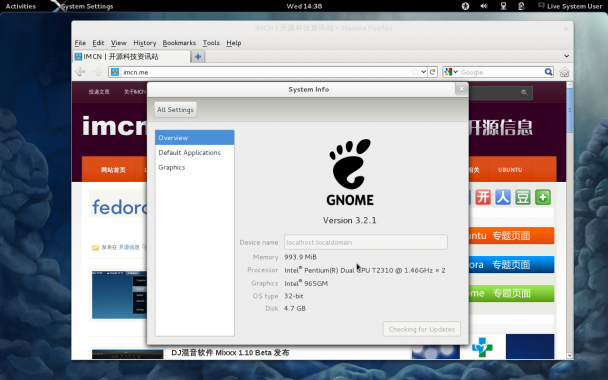This screenshot has width=608, height=380.
Task: Open the 网站首页 nav item
Action: [x=113, y=170]
